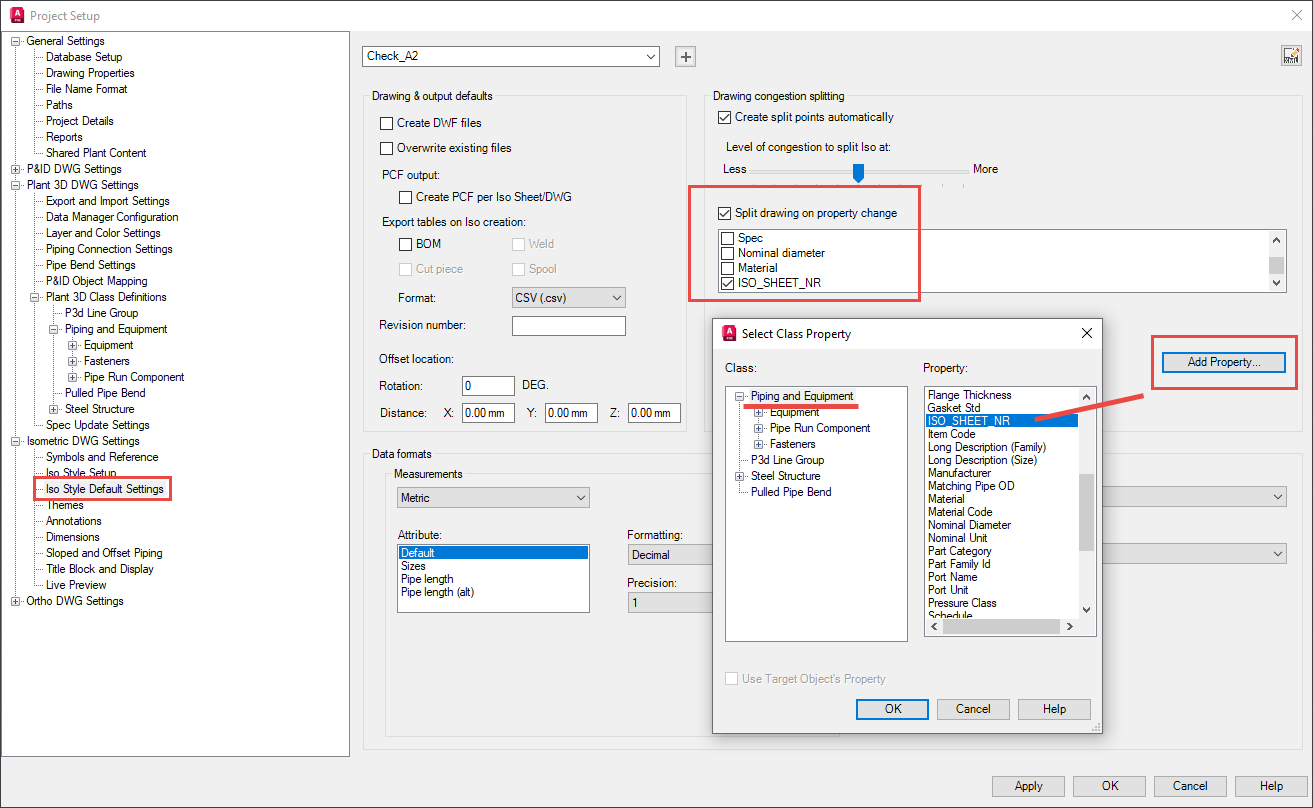Enable the Create DWF files checkbox
Screen dimensions: 1313x808
386,123
